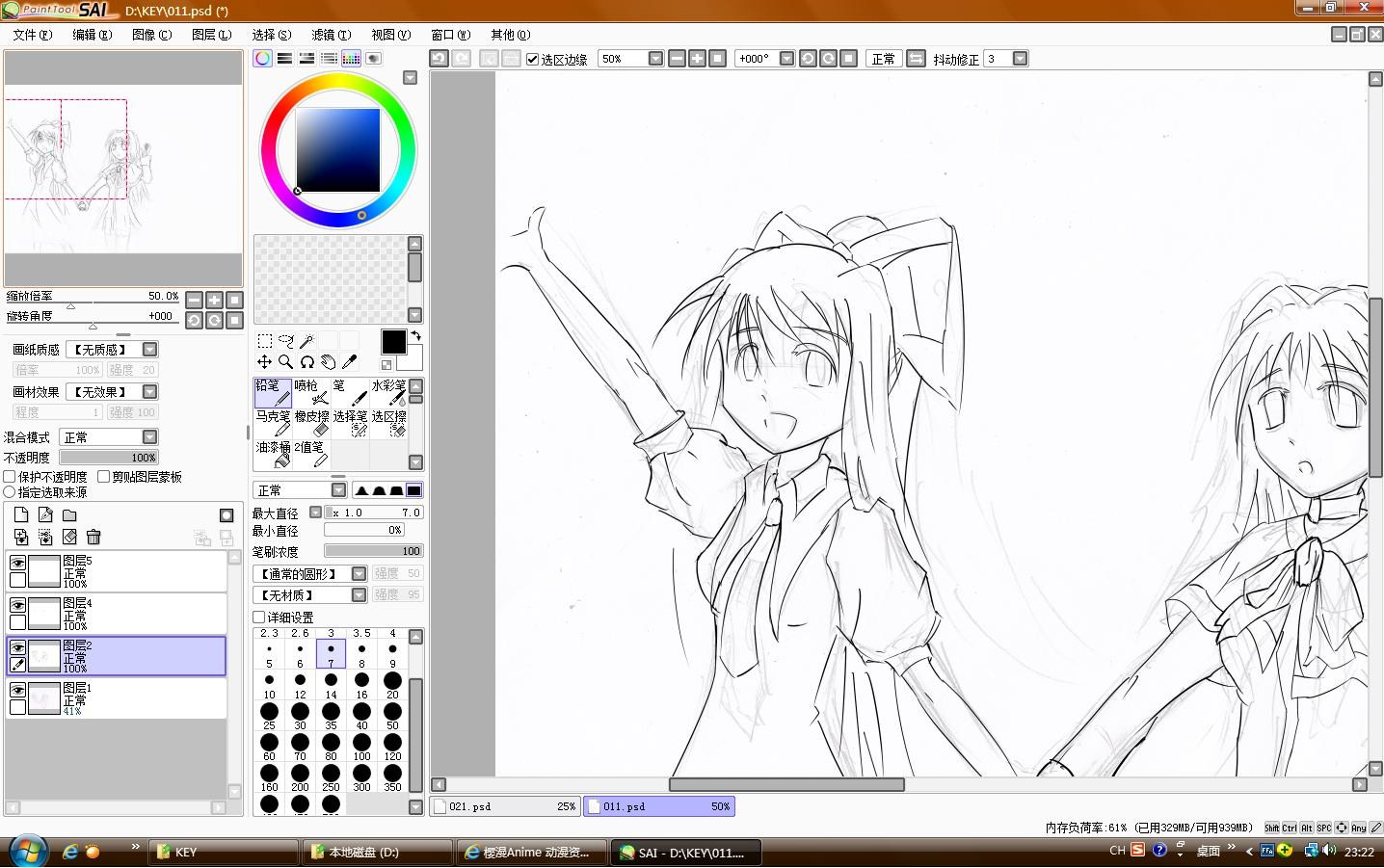Choose the 选择笔 selection pen
The image size is (1384, 868).
click(x=350, y=423)
